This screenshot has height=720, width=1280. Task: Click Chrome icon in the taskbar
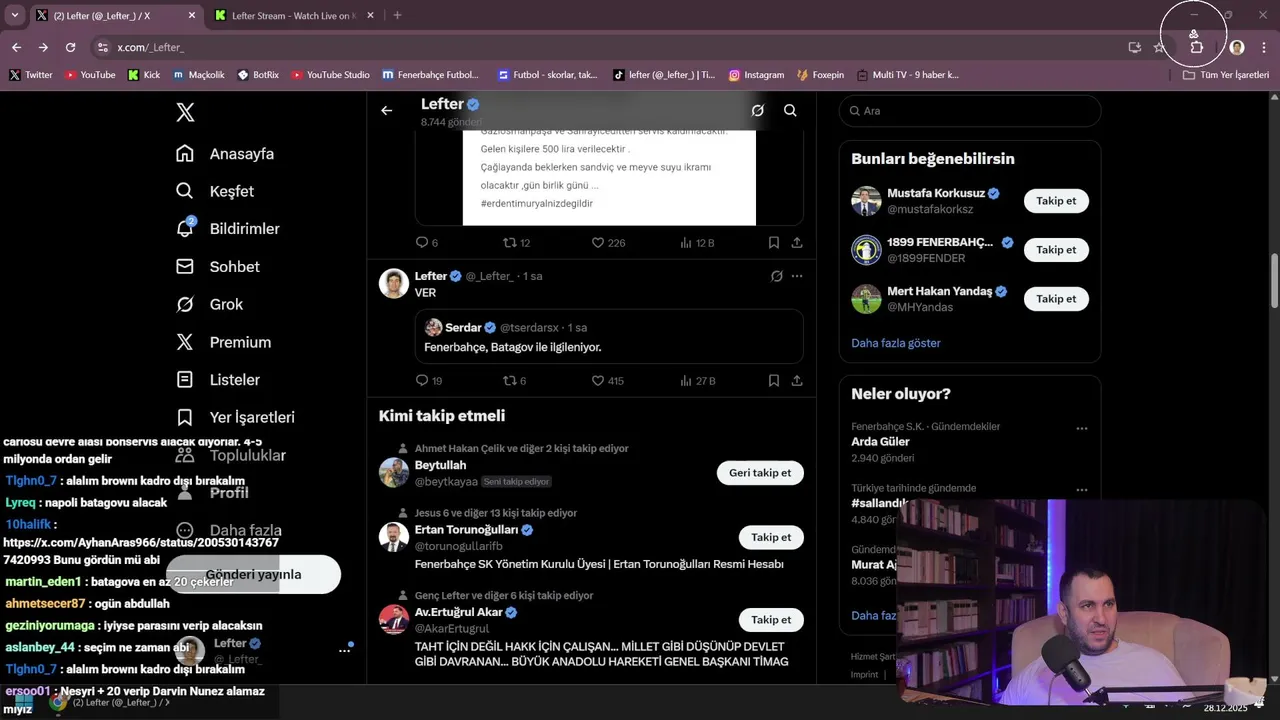pyautogui.click(x=58, y=702)
